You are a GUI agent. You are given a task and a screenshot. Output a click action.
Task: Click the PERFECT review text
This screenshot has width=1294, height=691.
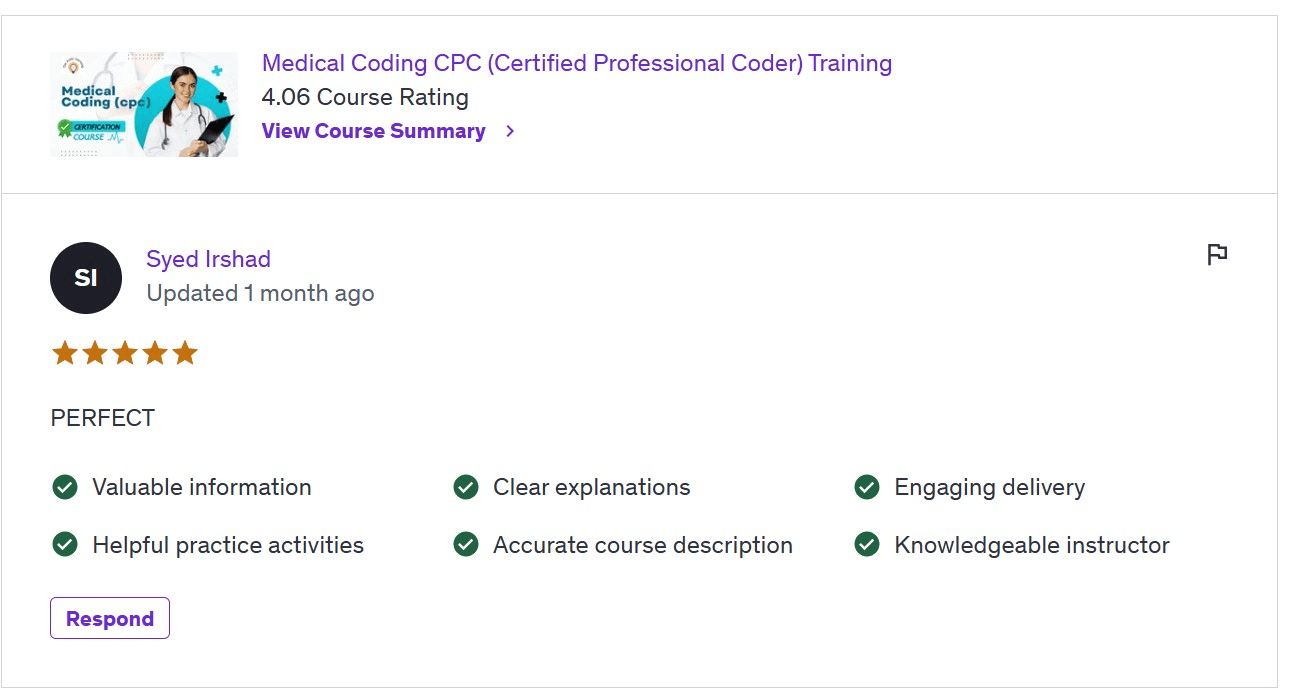tap(103, 418)
